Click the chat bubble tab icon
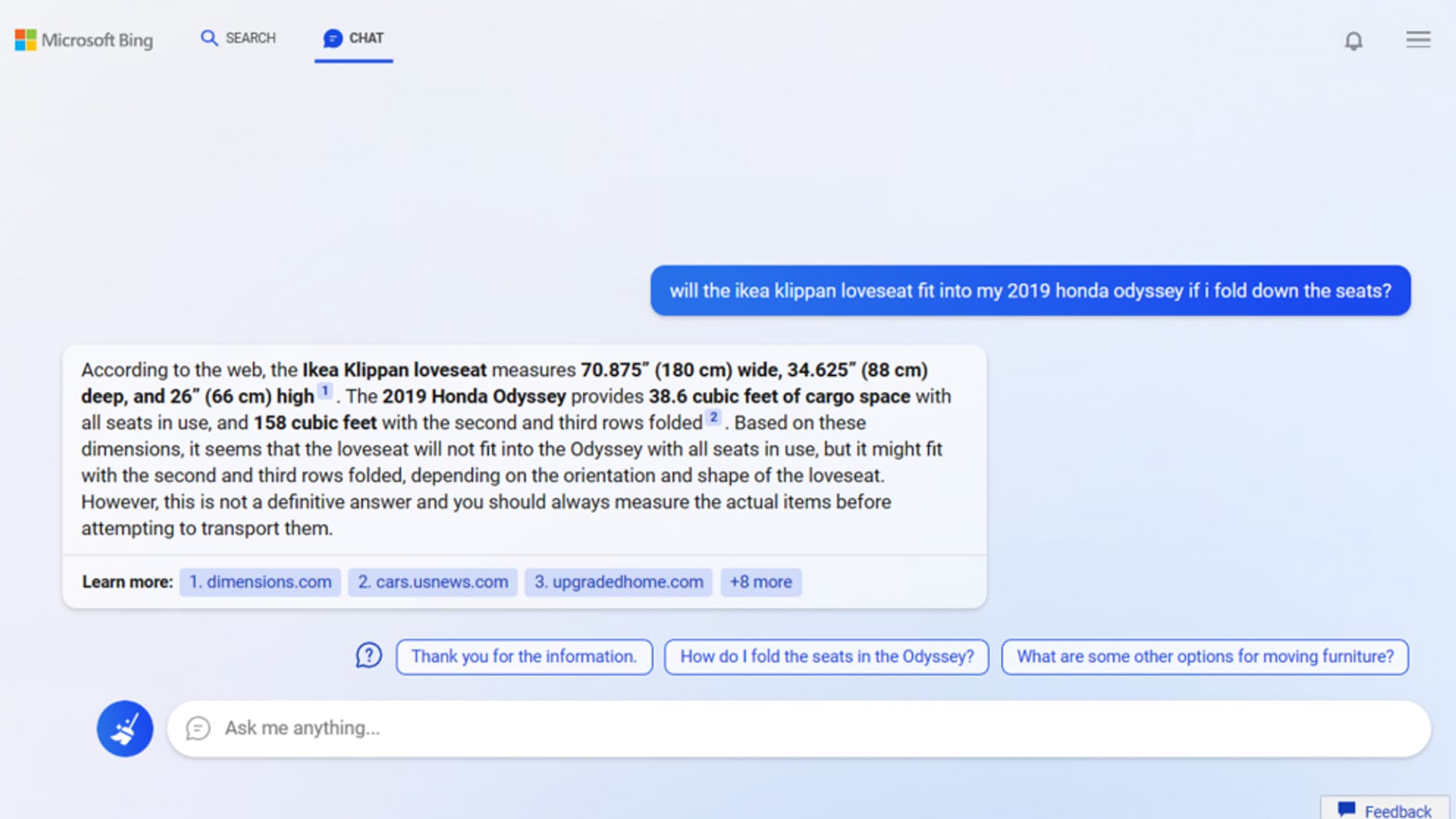 (x=333, y=38)
